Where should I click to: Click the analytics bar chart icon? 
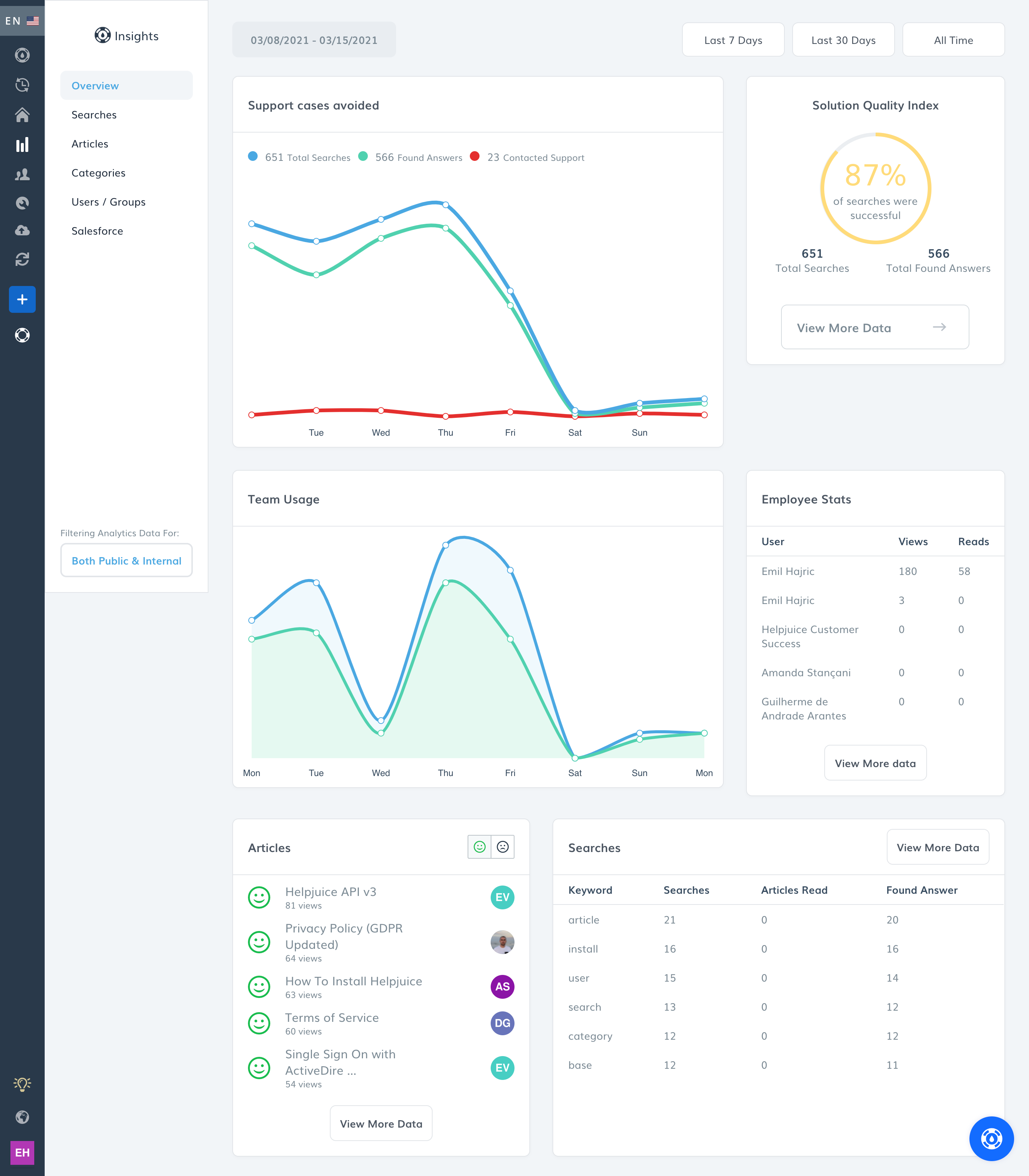(x=22, y=145)
